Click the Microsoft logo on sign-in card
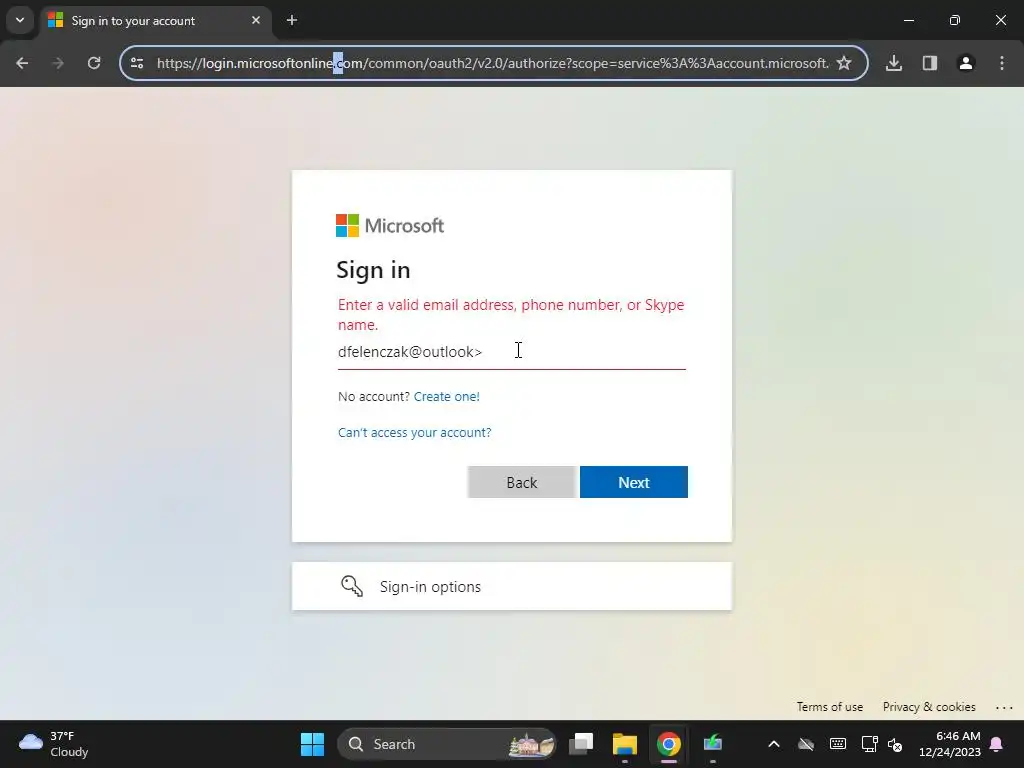The image size is (1024, 768). pos(390,226)
